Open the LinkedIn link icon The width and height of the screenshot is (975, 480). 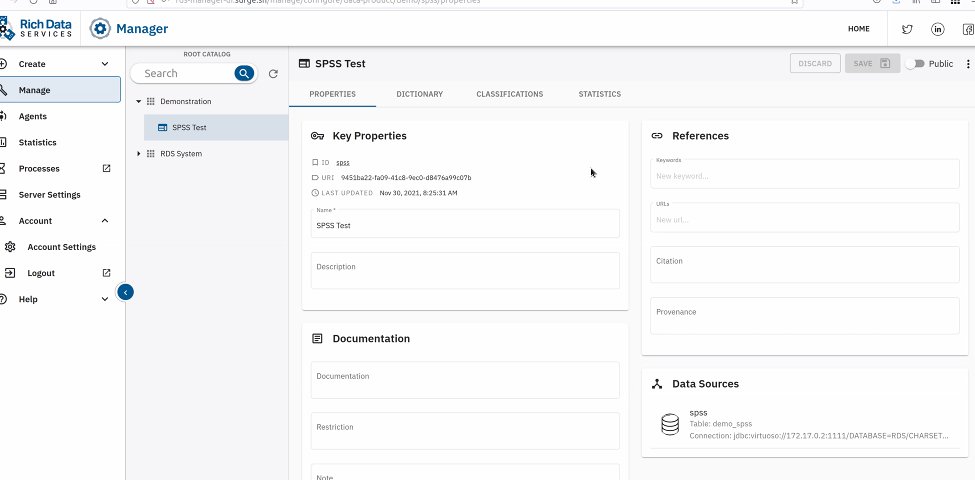[938, 29]
